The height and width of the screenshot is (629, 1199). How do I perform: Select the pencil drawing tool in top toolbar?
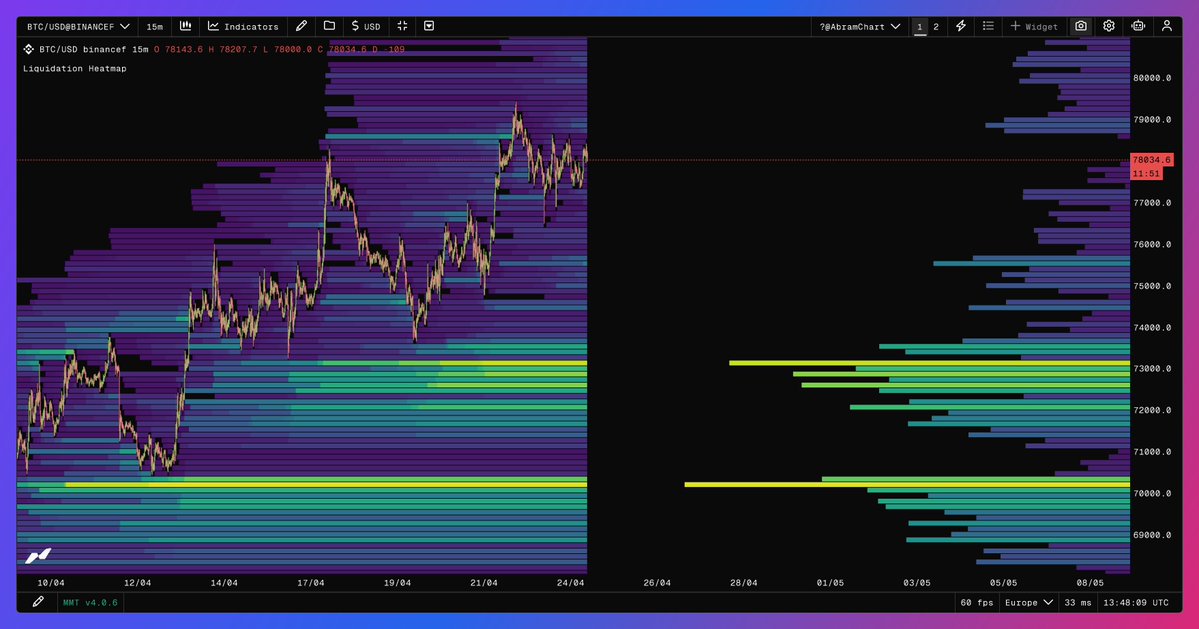pos(301,26)
